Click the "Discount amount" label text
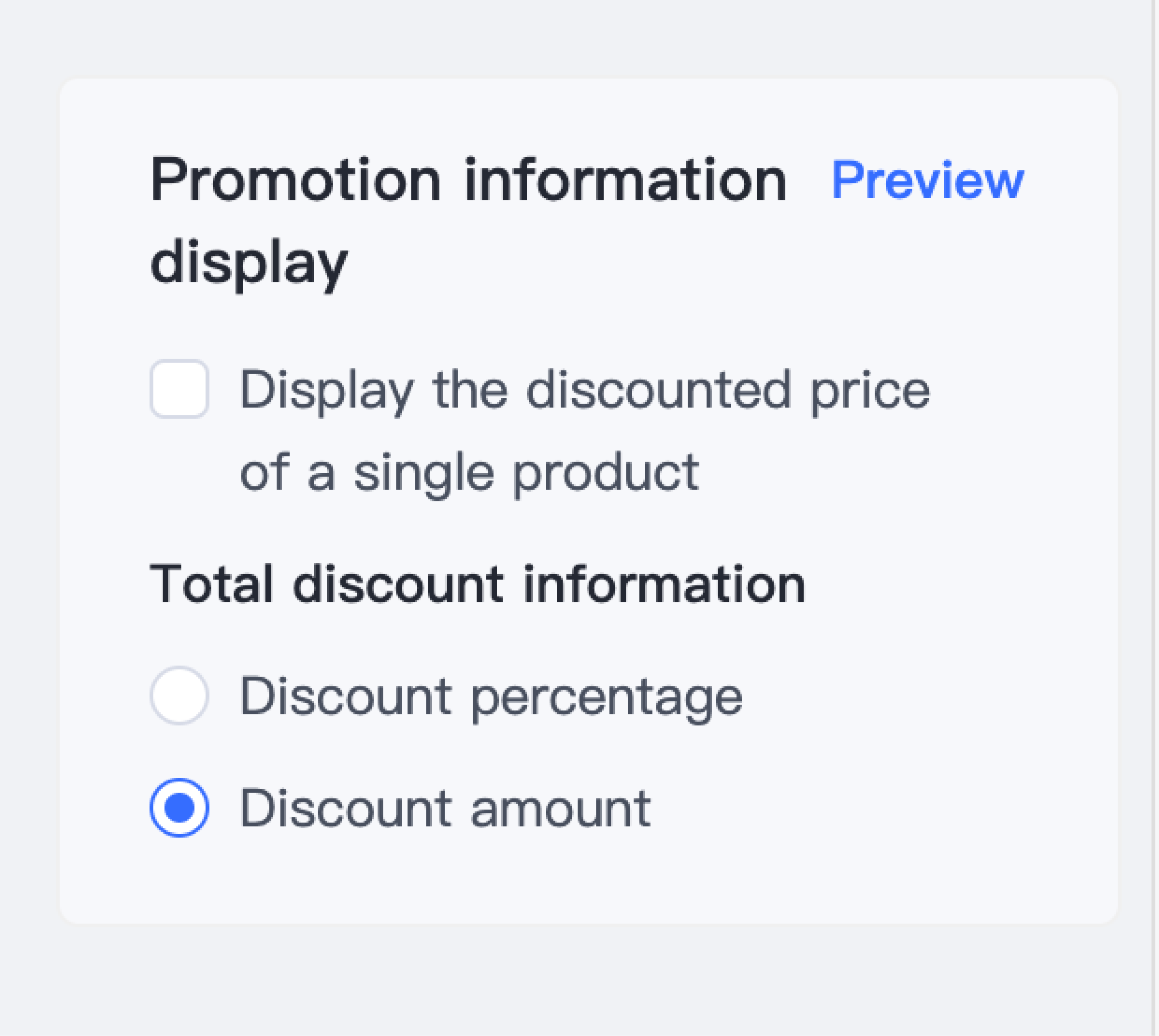Screen dimensions: 1159x1036 [445, 808]
